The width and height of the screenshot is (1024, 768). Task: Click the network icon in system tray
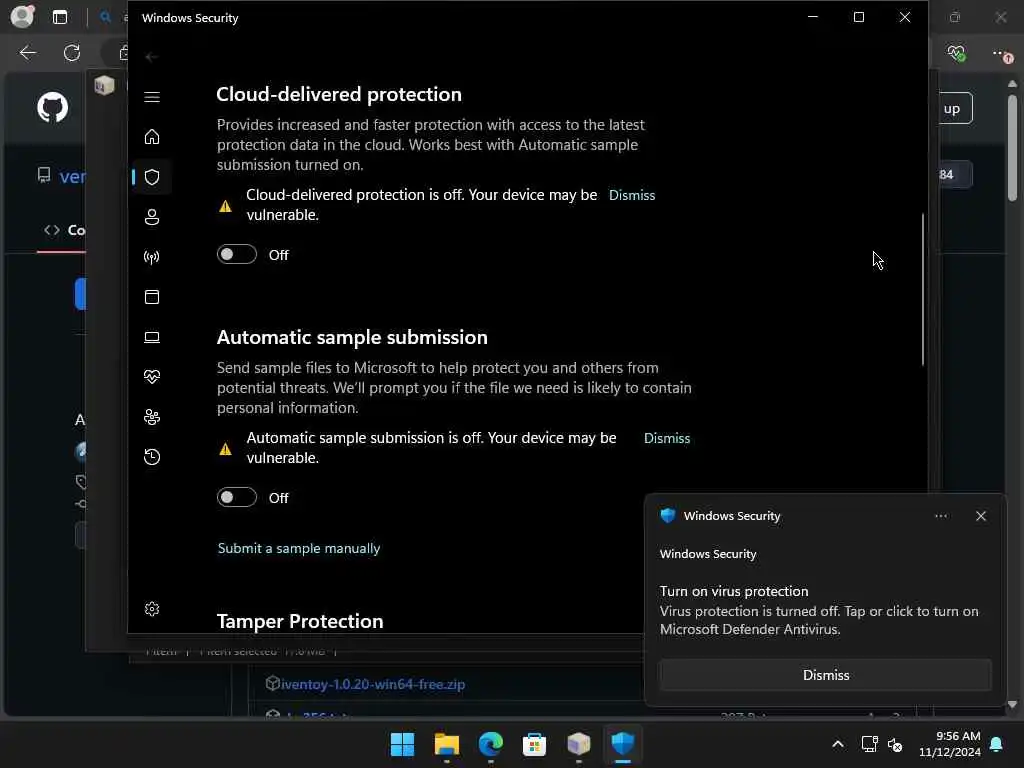[869, 744]
